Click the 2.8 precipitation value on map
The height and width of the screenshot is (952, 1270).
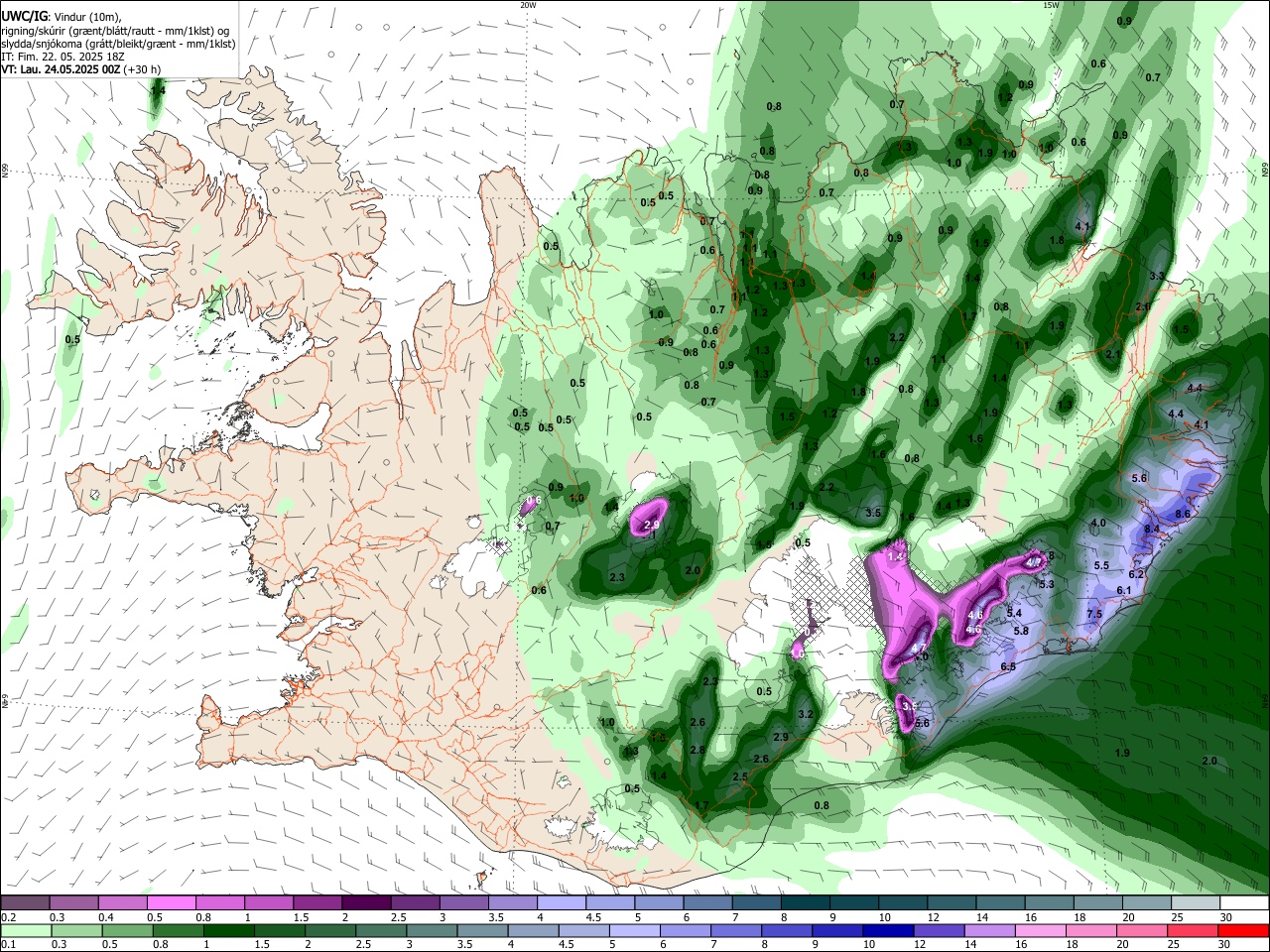coord(698,750)
